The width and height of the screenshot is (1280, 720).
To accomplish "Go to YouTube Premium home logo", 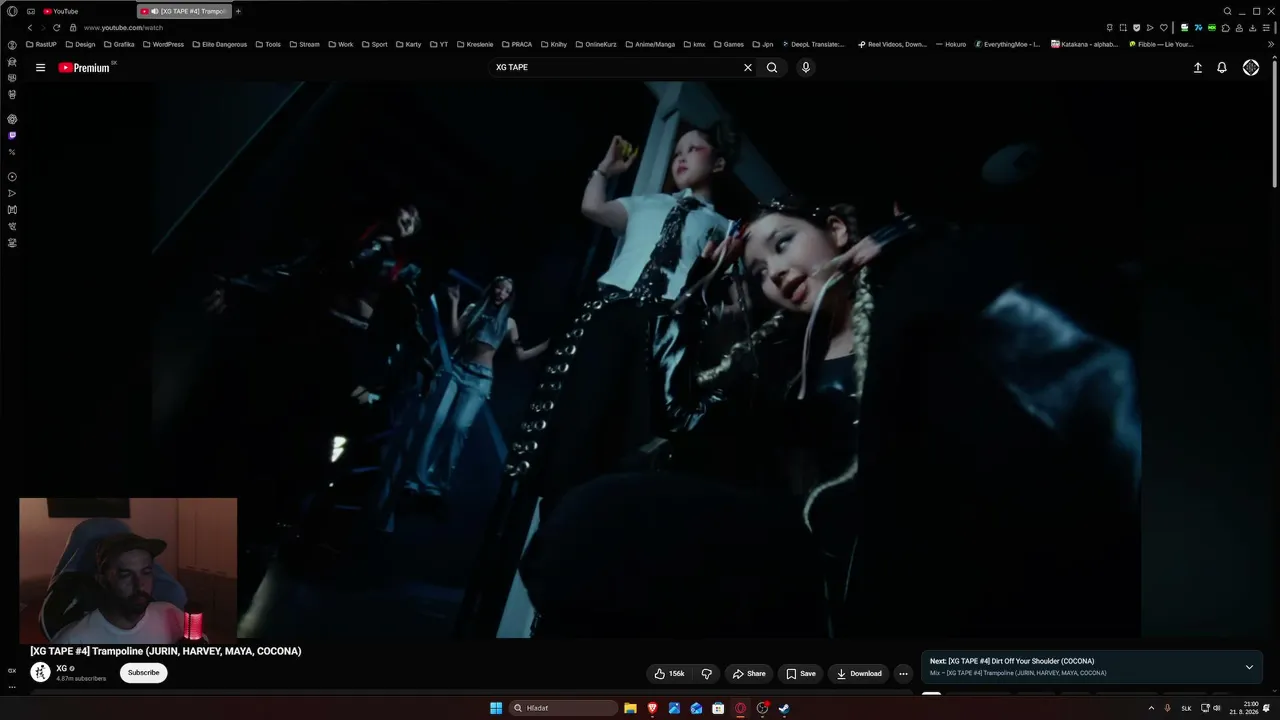I will tap(84, 68).
